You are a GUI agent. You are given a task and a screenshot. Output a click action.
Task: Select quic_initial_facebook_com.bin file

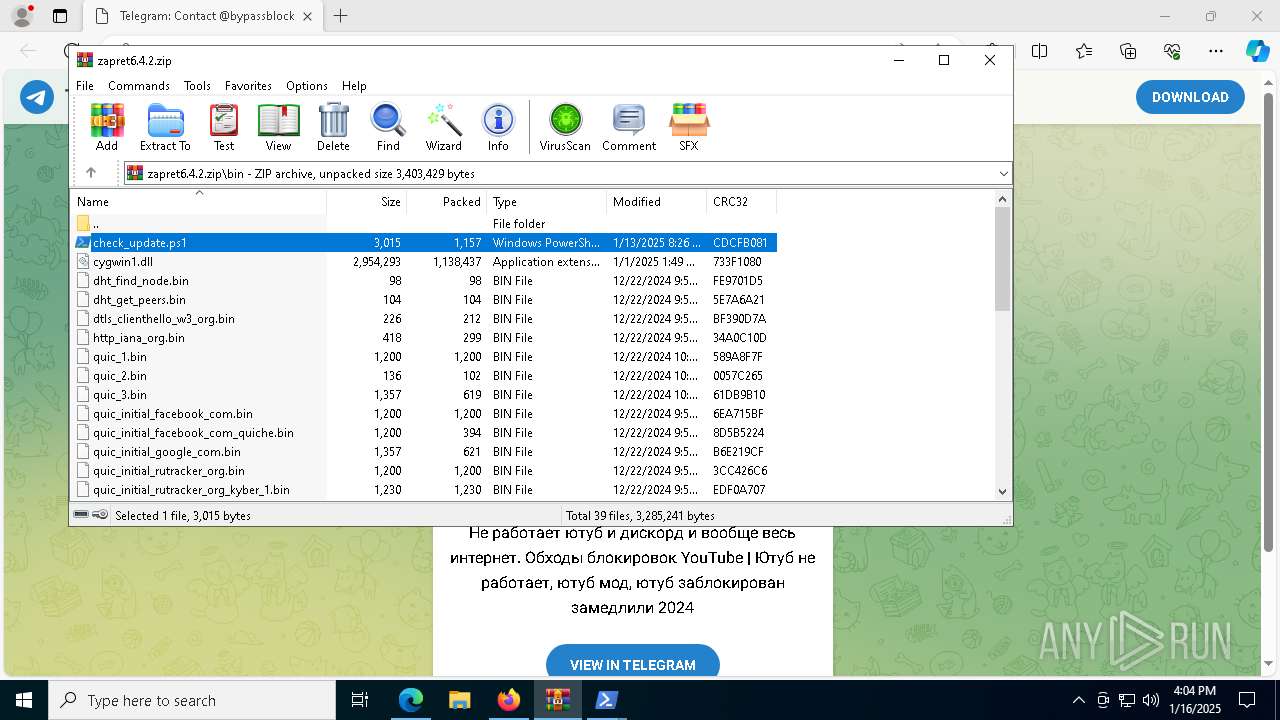[424, 414]
